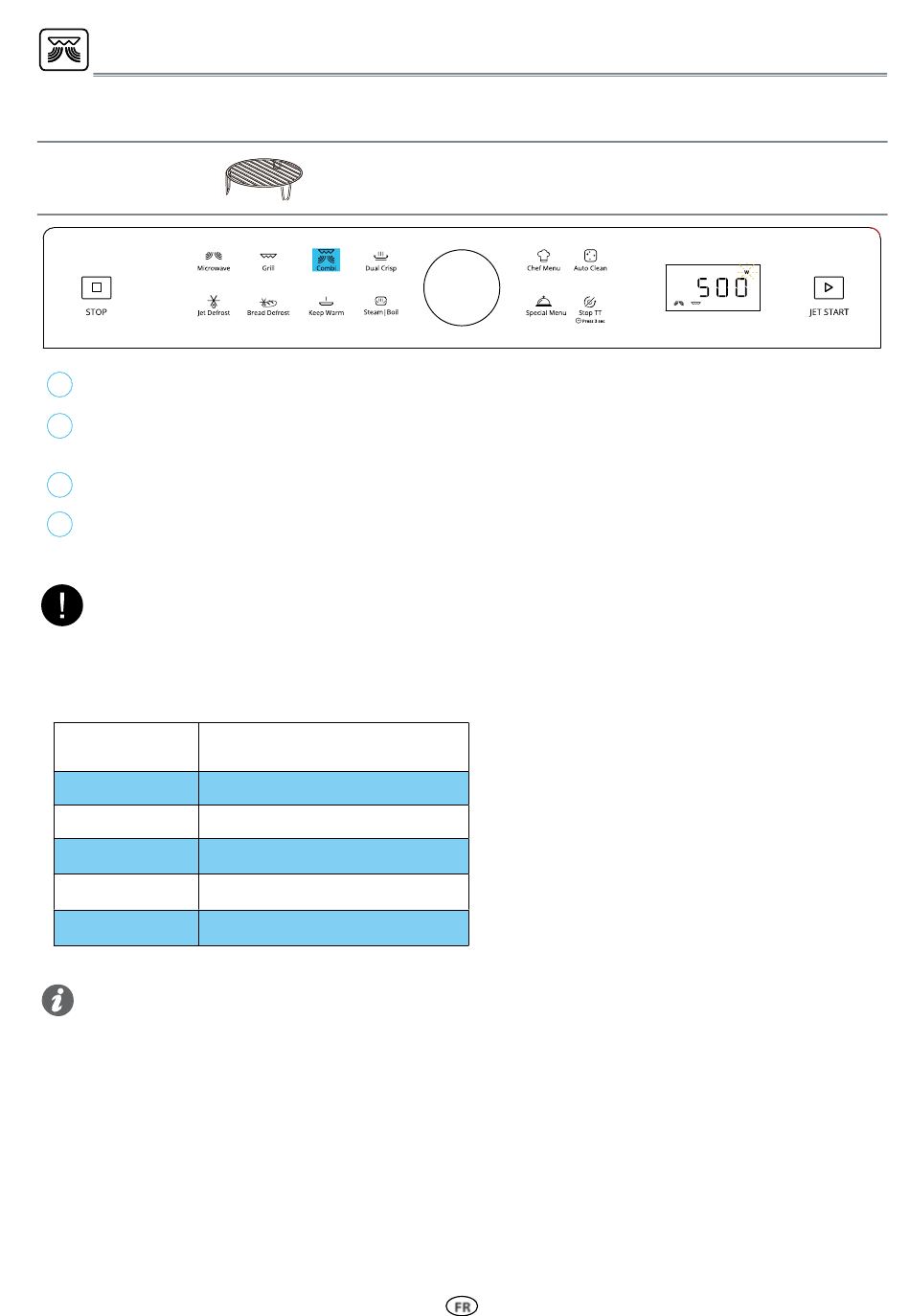Image resolution: width=910 pixels, height=1316 pixels.
Task: Click the italic info icon
Action: coord(57,1000)
